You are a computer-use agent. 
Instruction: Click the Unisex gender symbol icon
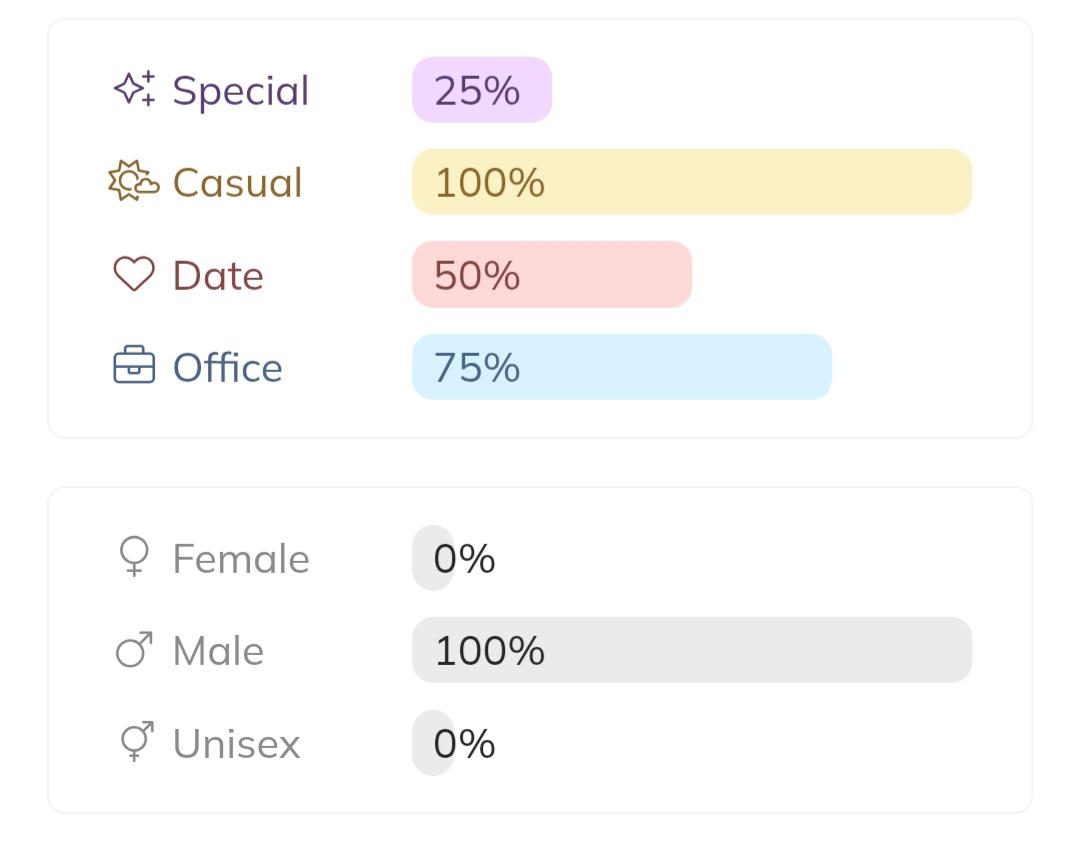(136, 742)
